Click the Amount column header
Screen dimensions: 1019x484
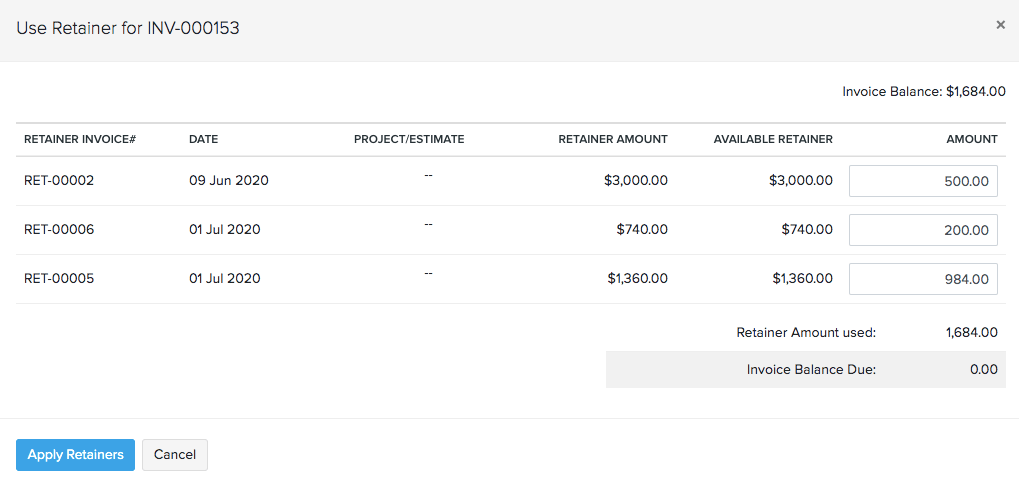tap(971, 139)
